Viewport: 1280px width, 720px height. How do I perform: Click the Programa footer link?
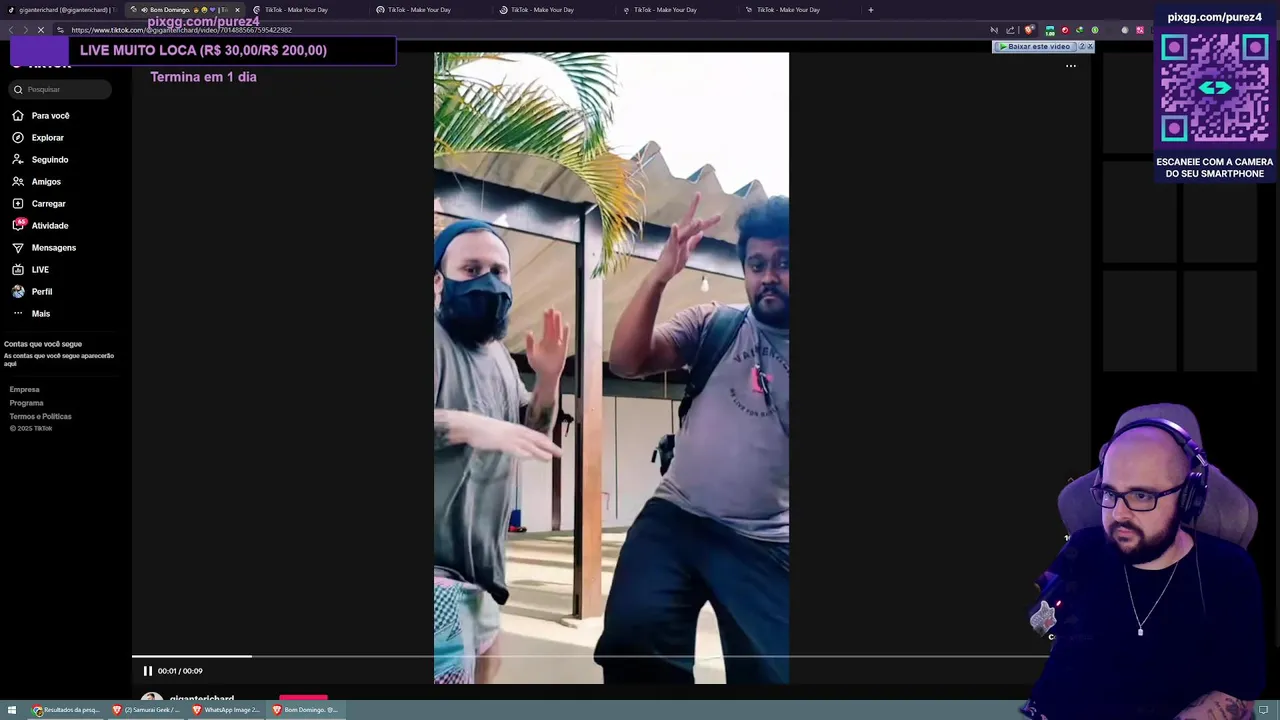tap(27, 403)
